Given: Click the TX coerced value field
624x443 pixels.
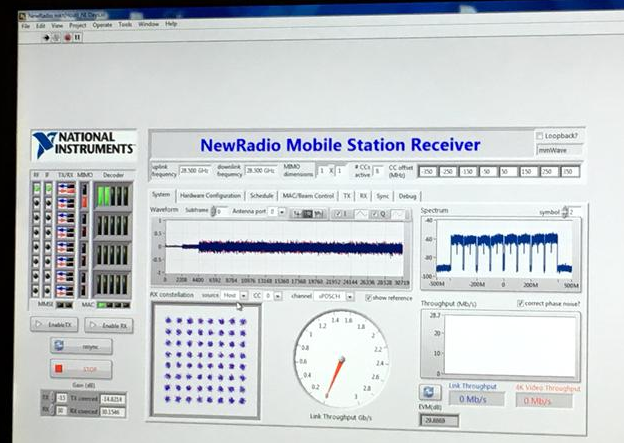Looking at the screenshot, I should [112, 399].
